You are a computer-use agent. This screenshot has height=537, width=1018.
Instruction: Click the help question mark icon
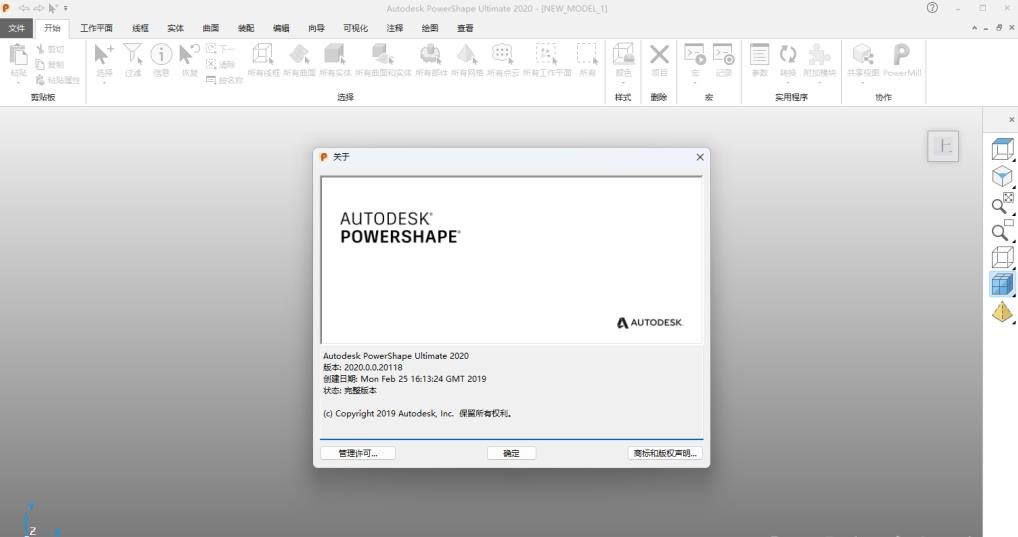[932, 8]
